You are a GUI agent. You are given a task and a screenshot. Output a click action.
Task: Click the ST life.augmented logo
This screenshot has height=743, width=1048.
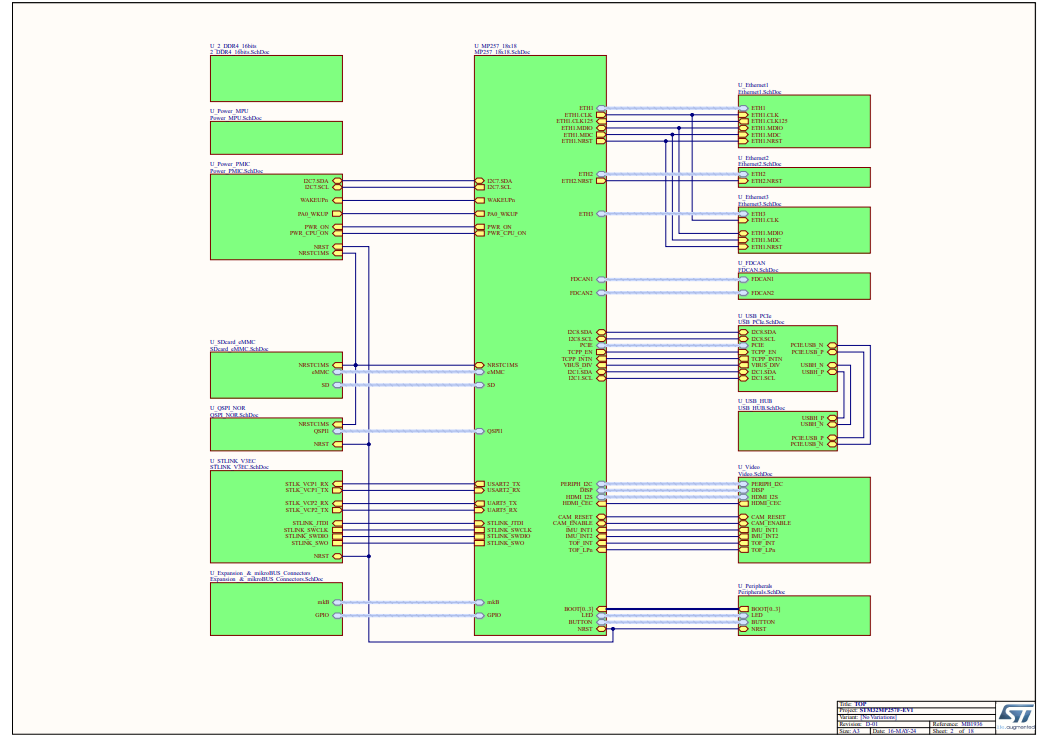point(1015,718)
